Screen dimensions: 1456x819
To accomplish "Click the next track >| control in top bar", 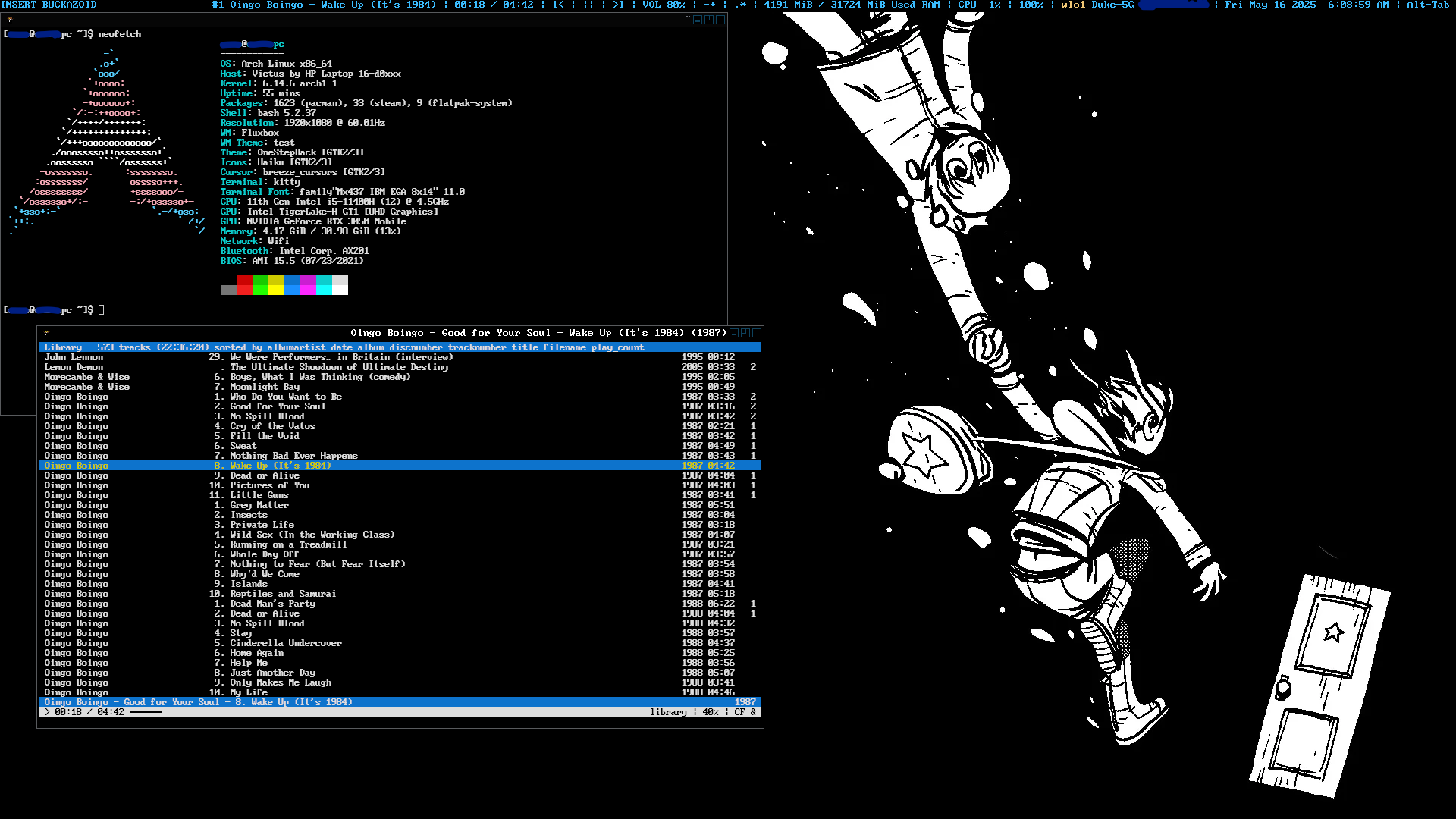I will [619, 5].
